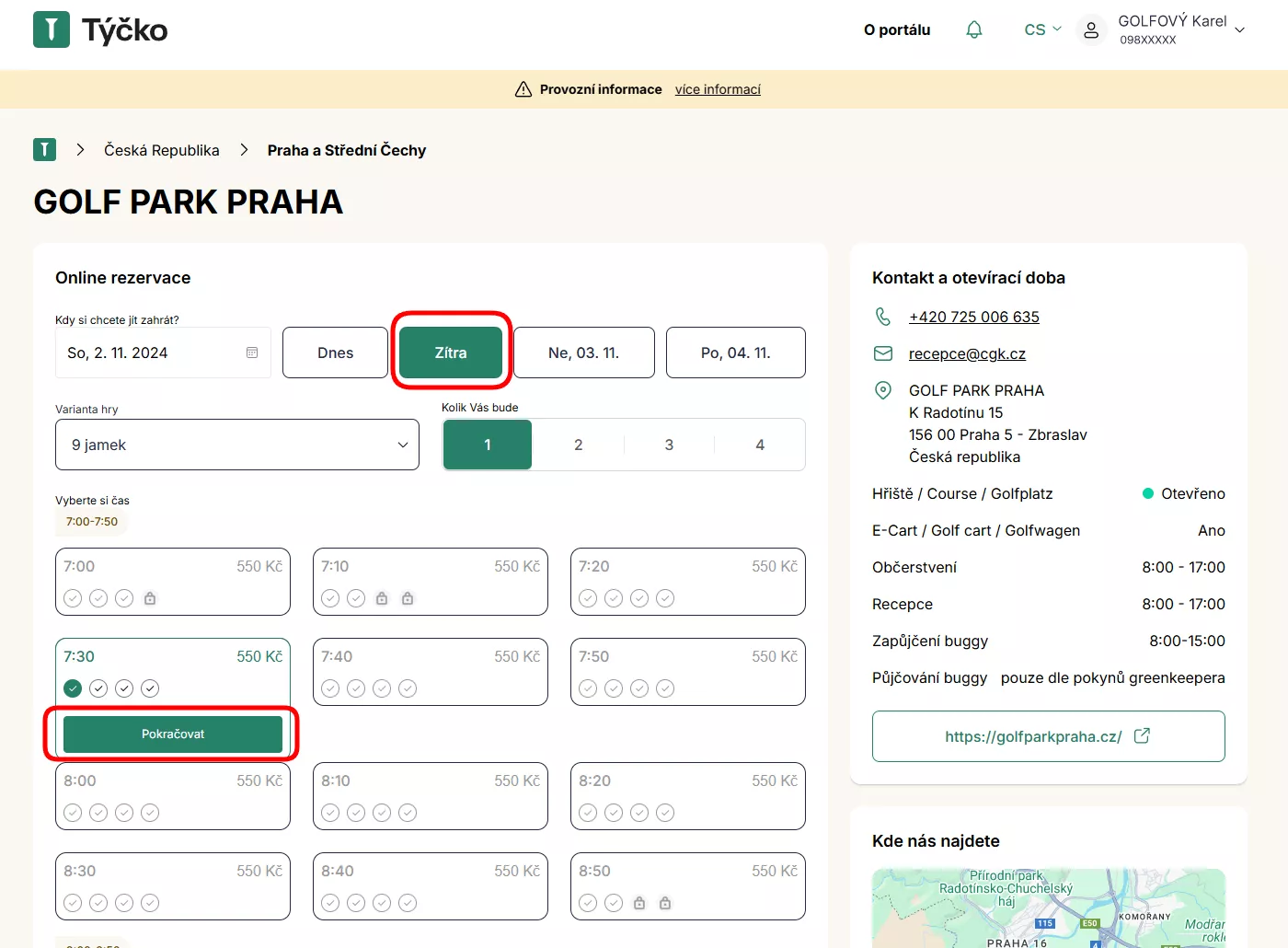Select the last spot in 7:50 slot

click(665, 688)
